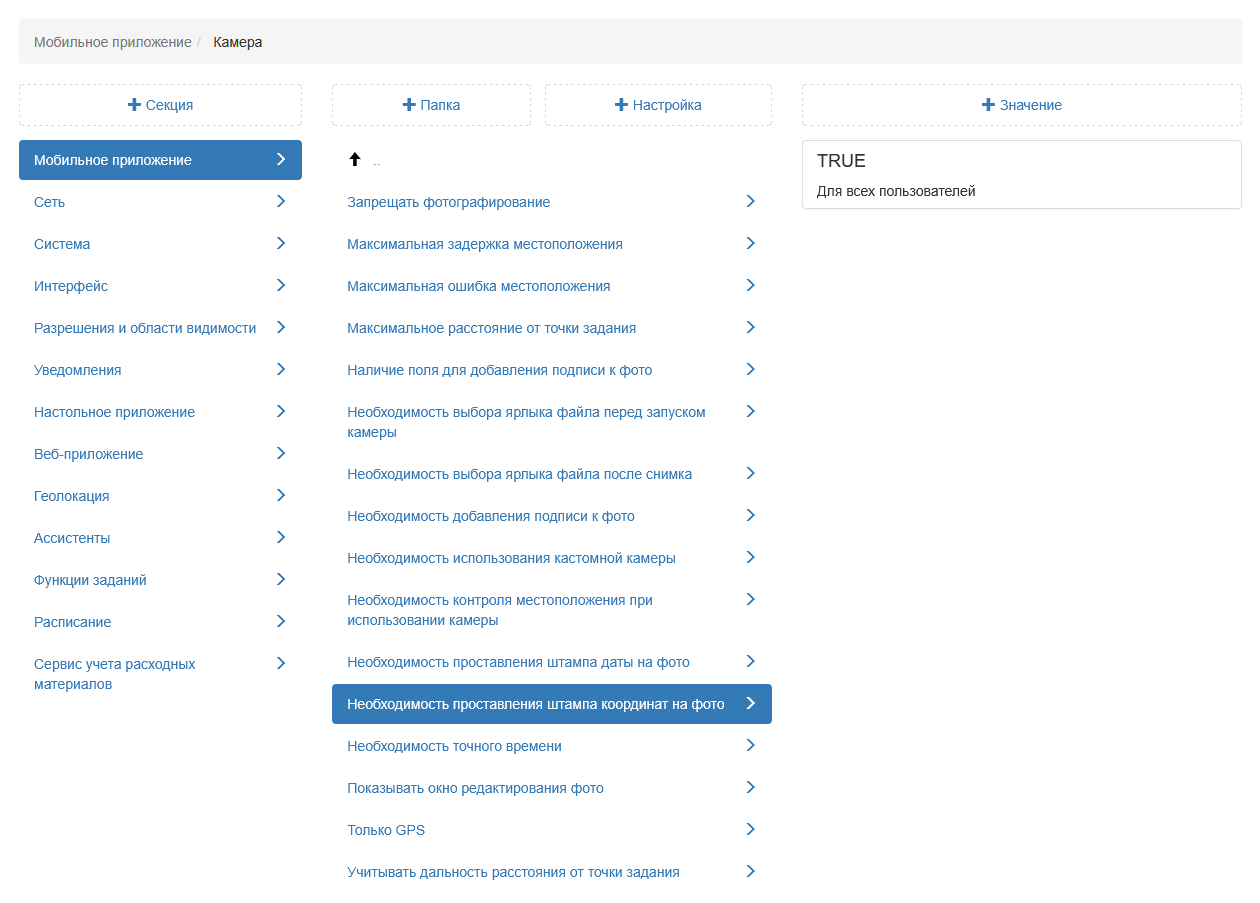This screenshot has width=1260, height=903.
Task: Add a new setting via the Настройка button
Action: [x=658, y=105]
